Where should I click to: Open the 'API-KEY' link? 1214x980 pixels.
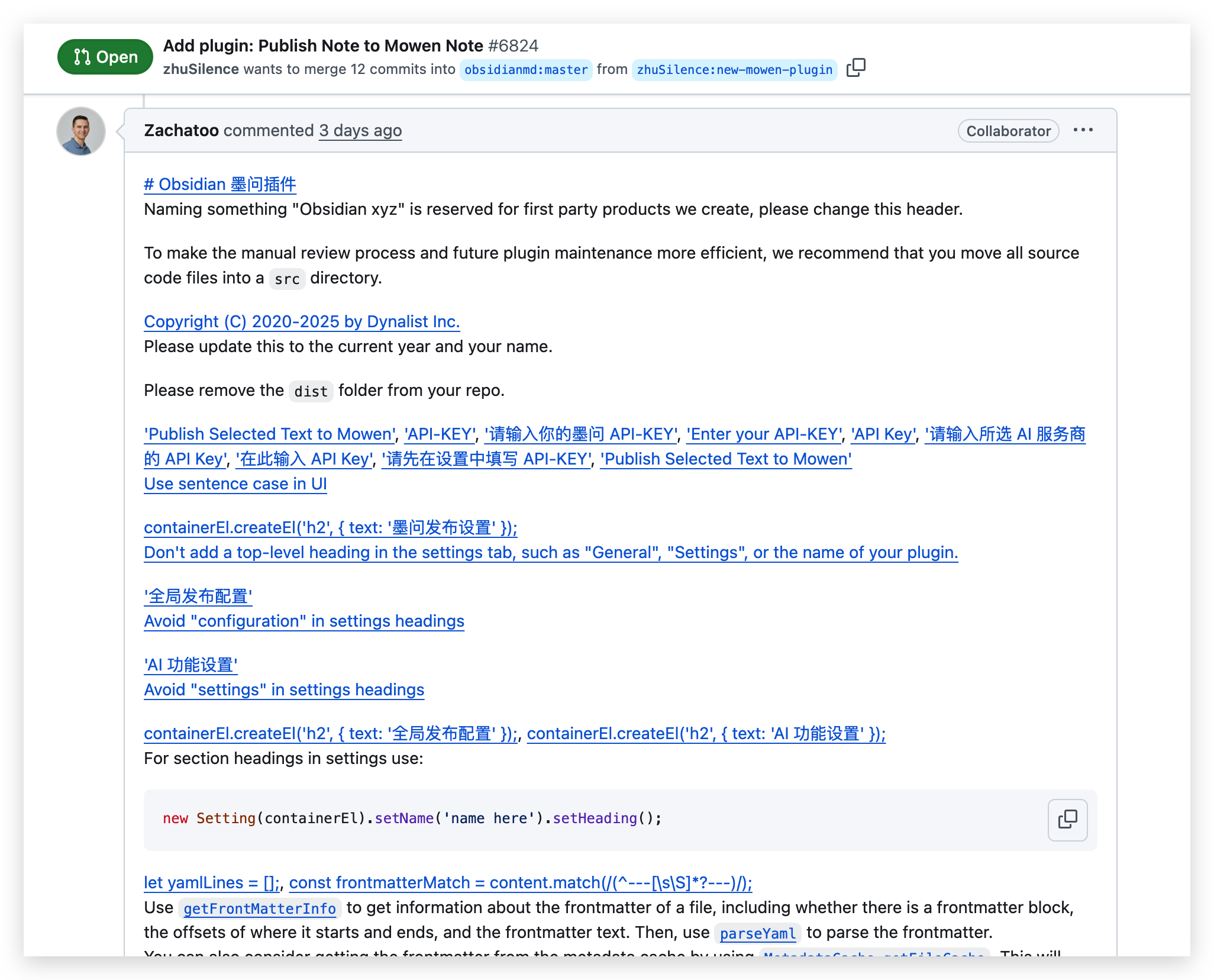440,434
